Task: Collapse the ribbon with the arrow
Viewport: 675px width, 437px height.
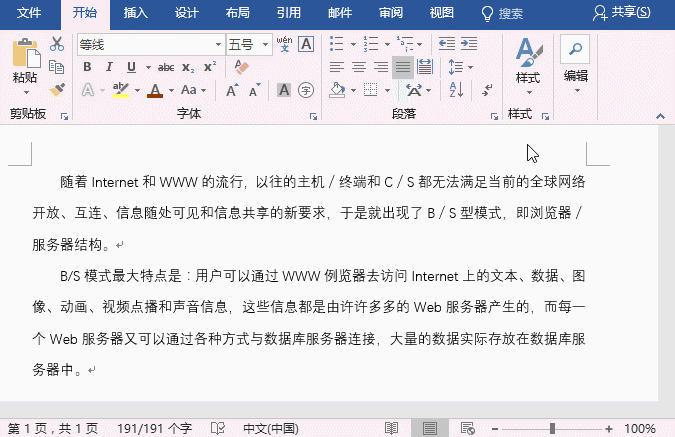Action: click(660, 116)
